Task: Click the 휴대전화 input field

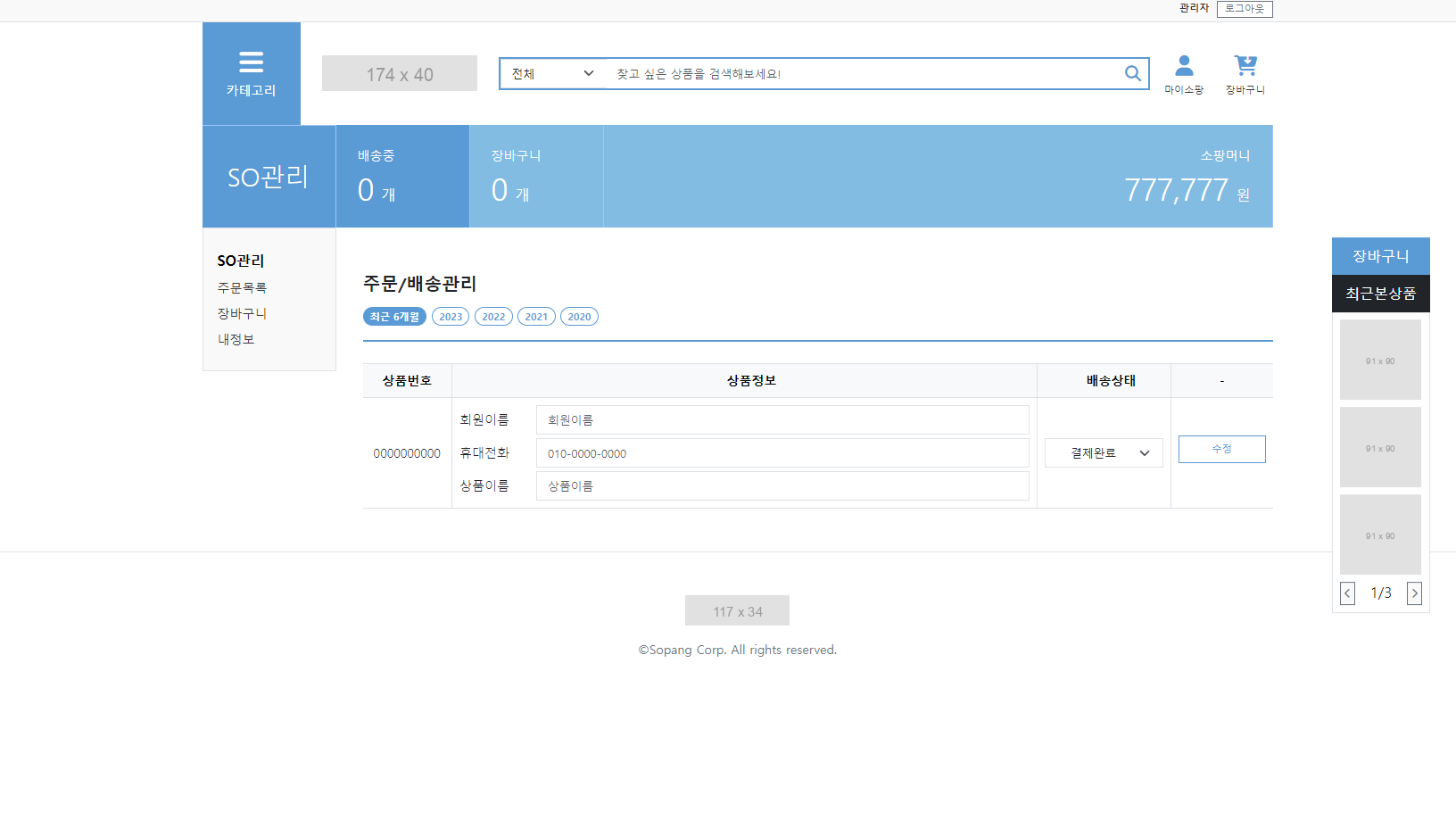Action: click(x=782, y=452)
